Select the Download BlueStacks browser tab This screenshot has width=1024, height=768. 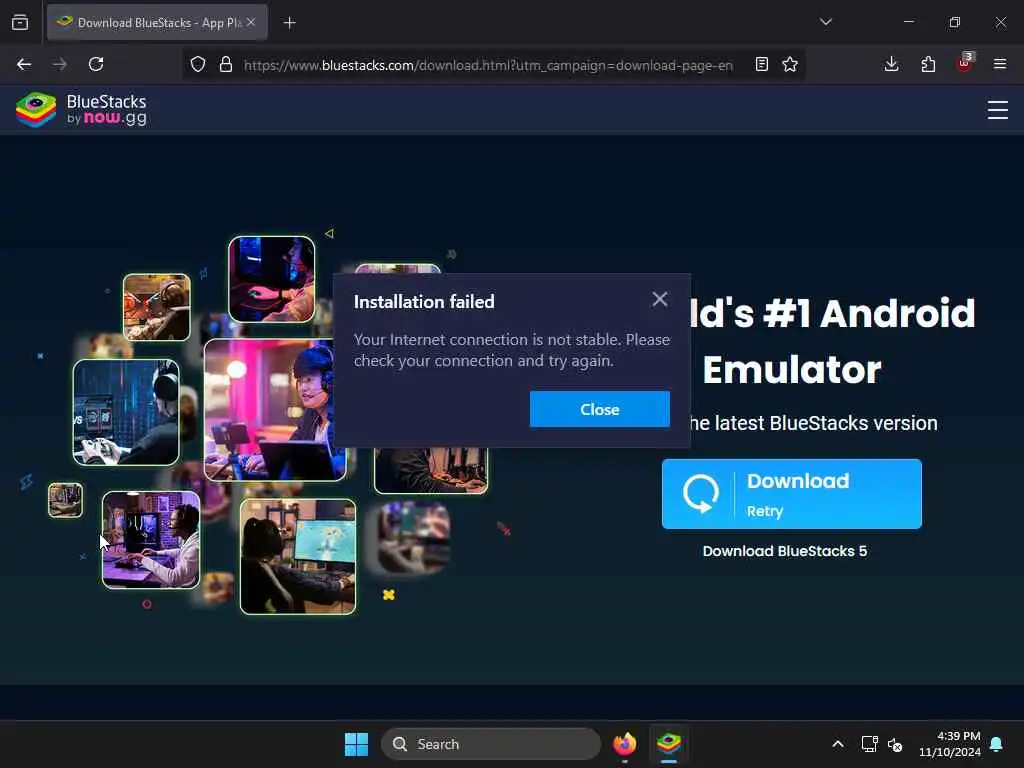[x=157, y=22]
